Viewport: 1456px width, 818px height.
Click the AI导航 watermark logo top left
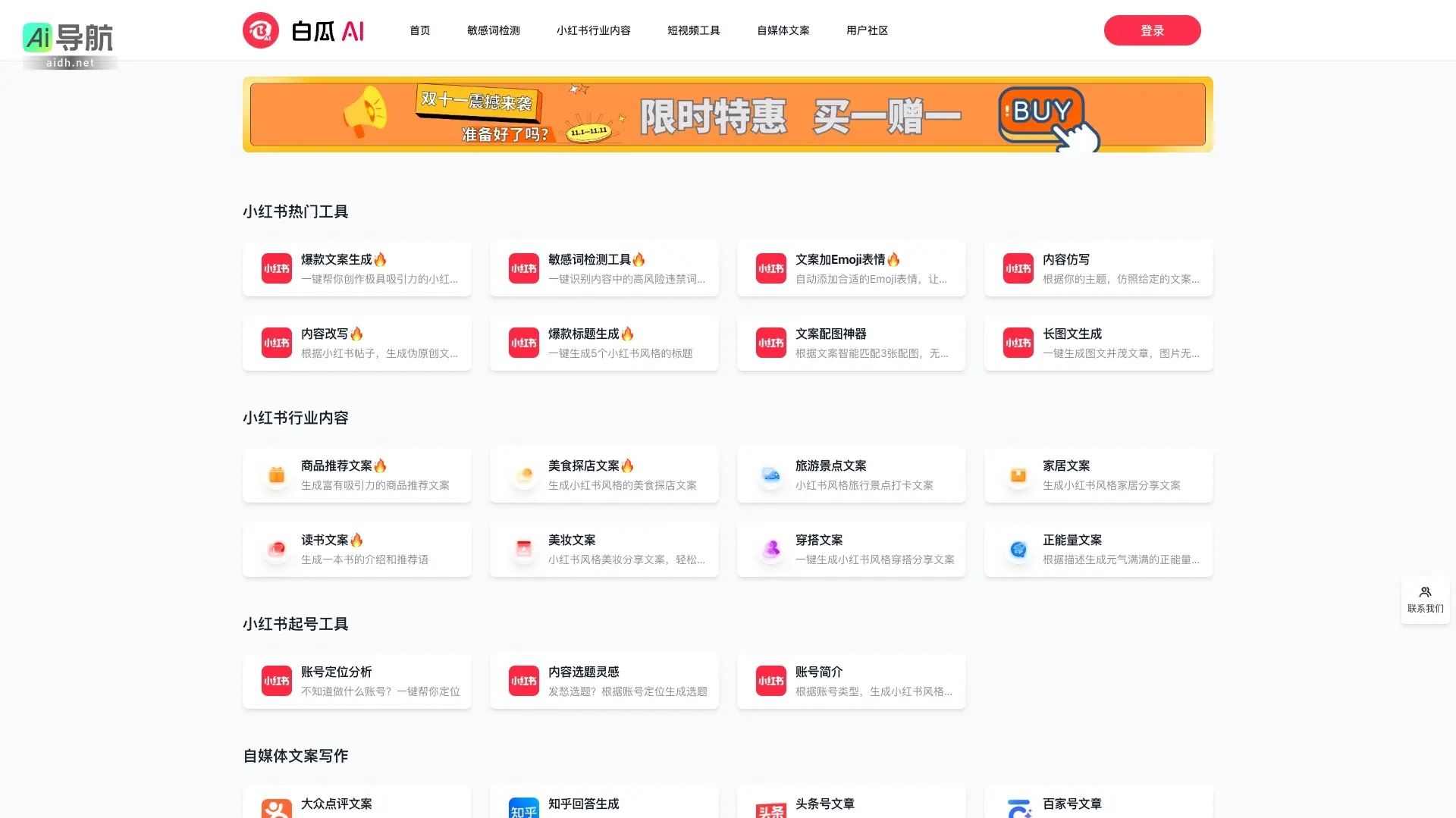(68, 38)
